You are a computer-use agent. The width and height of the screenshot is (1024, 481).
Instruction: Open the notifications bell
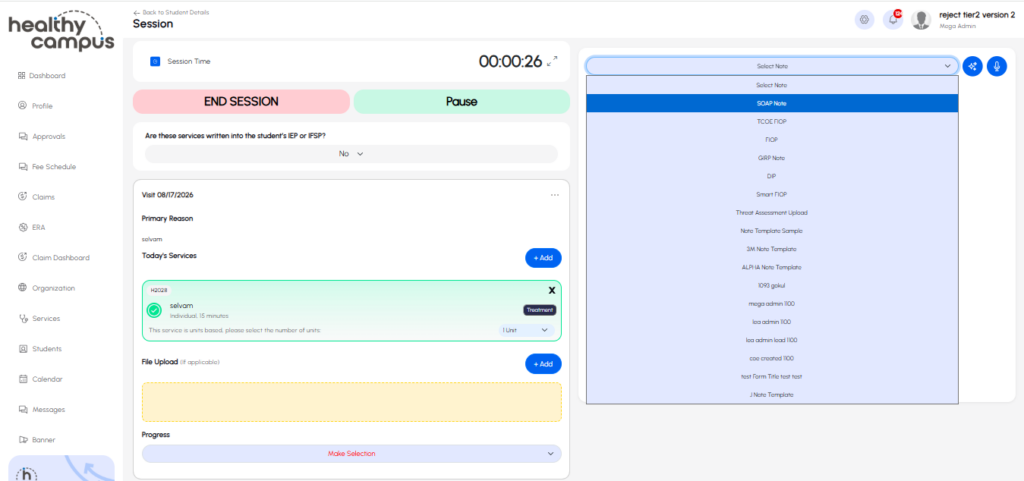click(893, 20)
